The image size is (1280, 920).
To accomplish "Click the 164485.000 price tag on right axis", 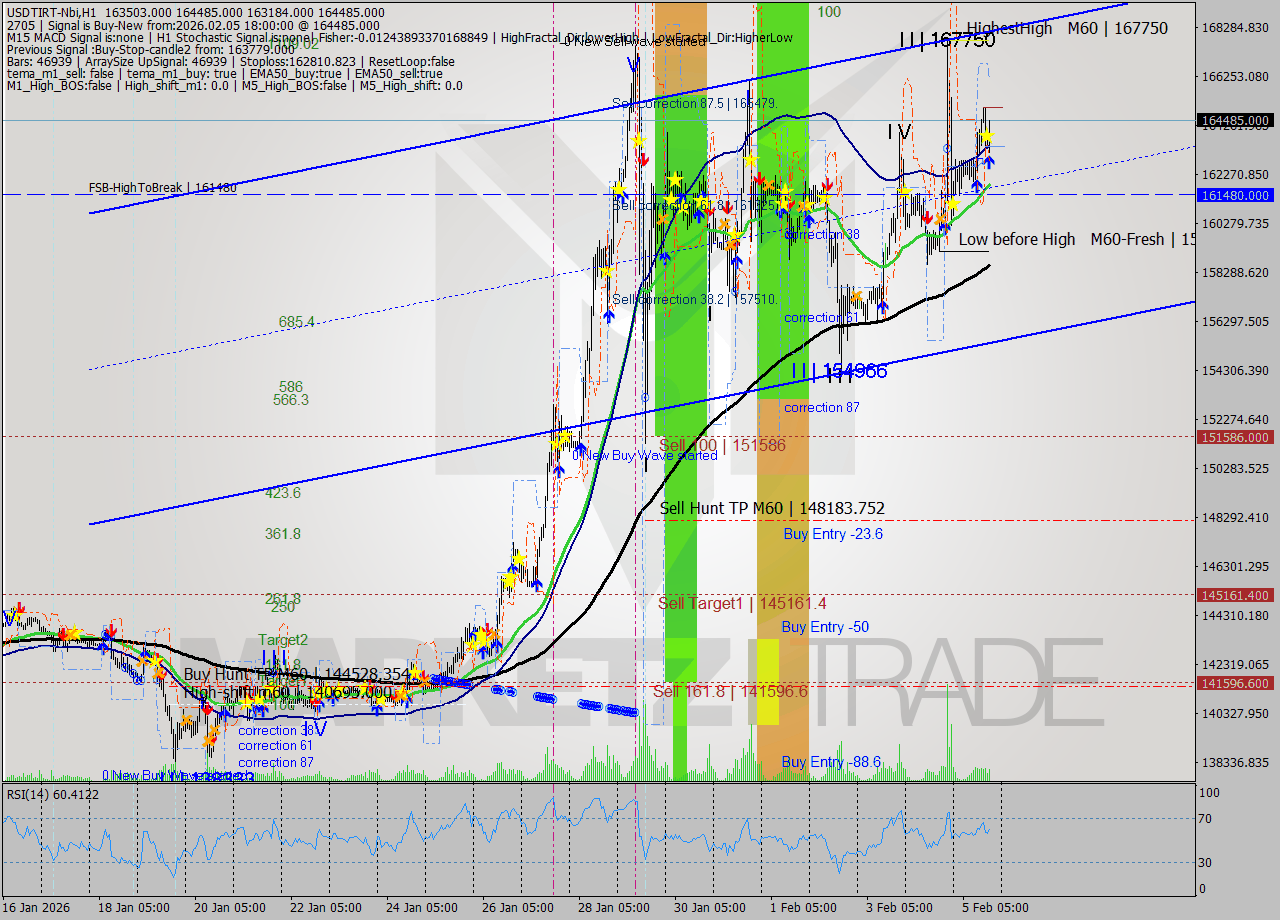I will pos(1236,121).
